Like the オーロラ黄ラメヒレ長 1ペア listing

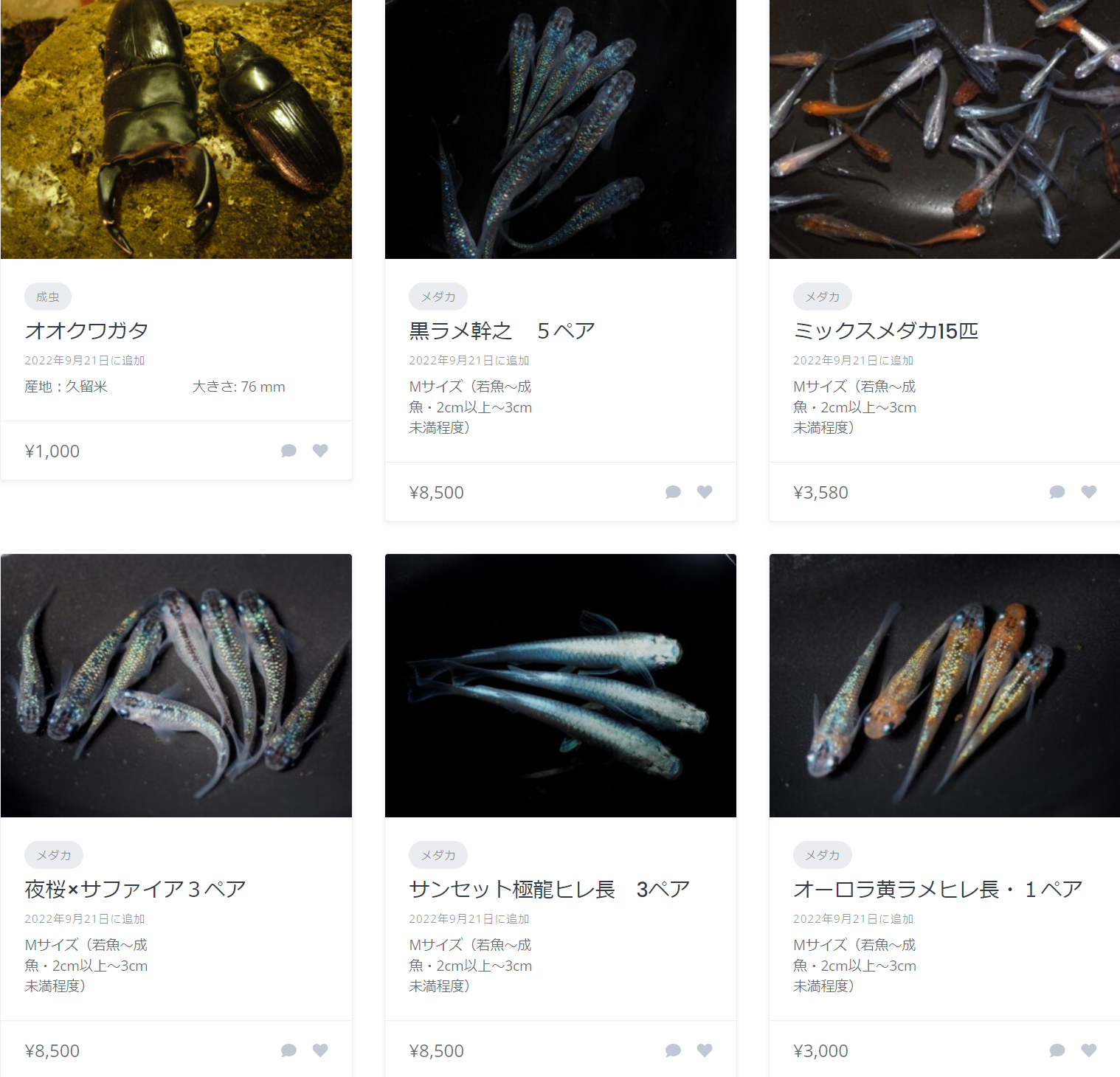point(1089,1050)
